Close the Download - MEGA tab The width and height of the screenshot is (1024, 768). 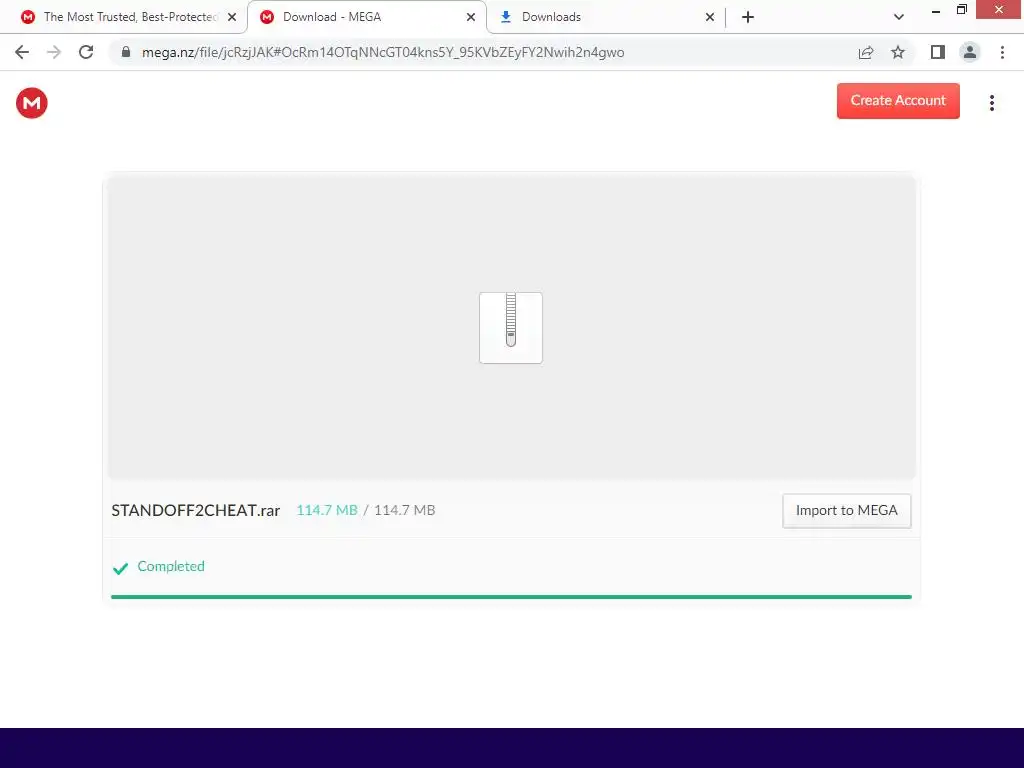[x=471, y=17]
